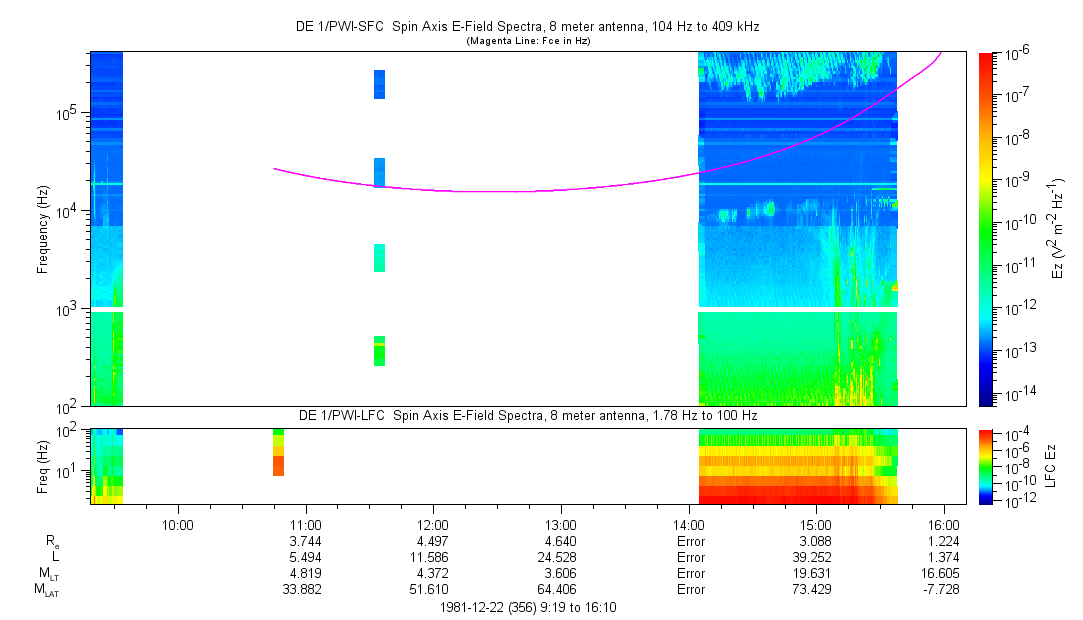The width and height of the screenshot is (1083, 620).
Task: Click the "Freq (Hz)" lower axis label
Action: pyautogui.click(x=43, y=467)
